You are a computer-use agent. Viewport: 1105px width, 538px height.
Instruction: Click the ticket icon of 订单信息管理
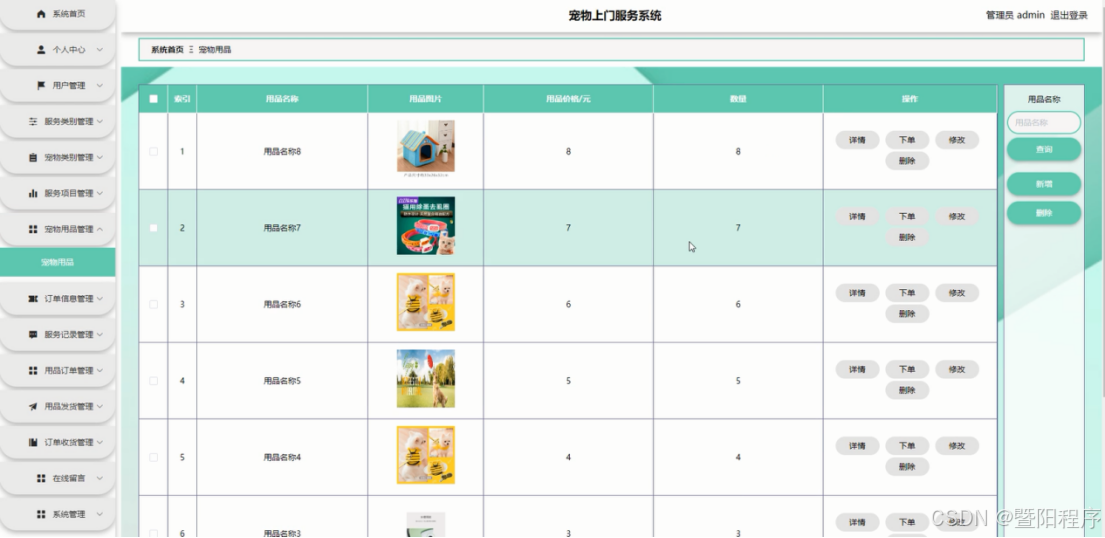(32, 299)
